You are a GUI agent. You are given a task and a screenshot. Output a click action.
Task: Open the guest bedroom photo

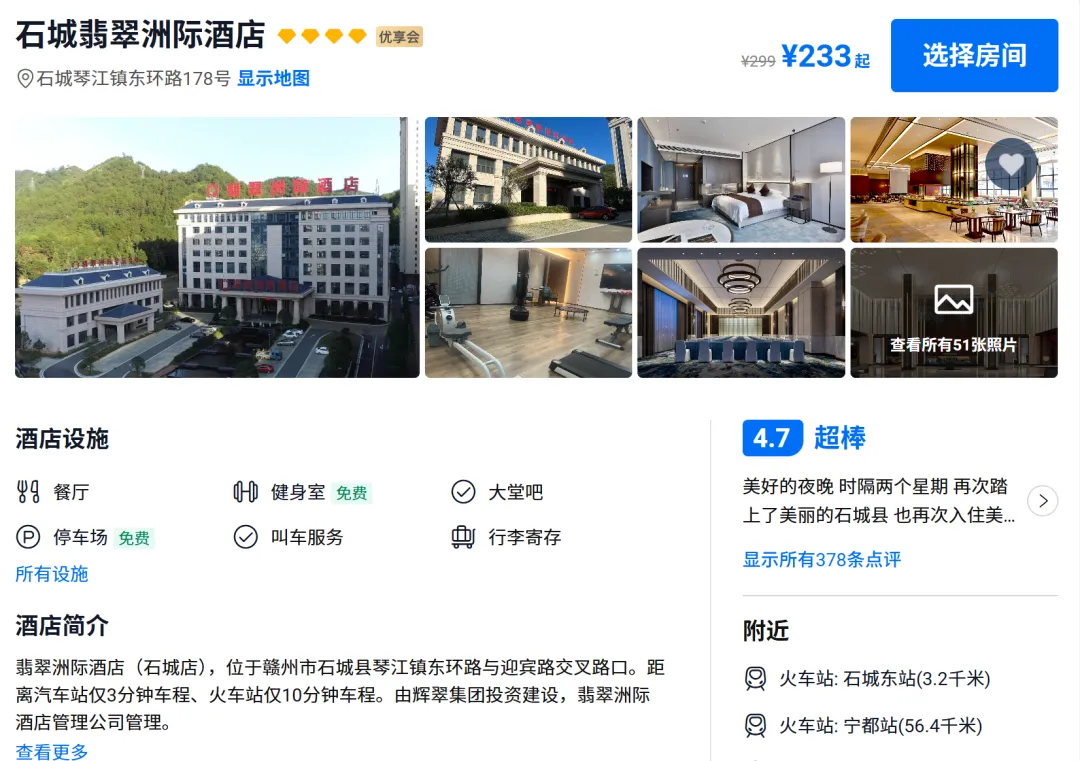point(741,180)
